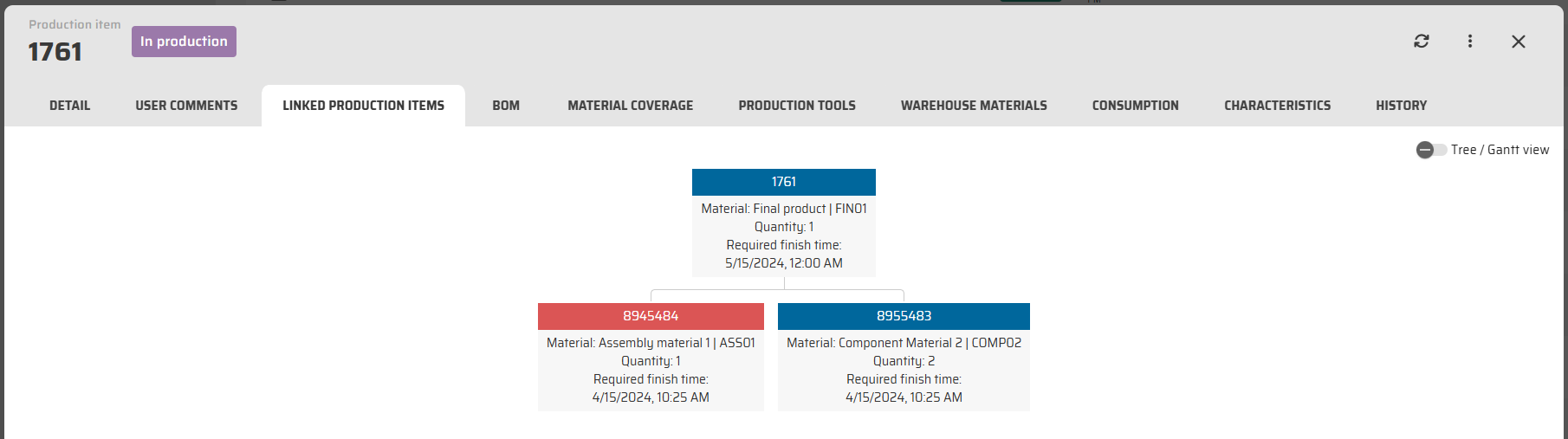Open the Consumption tab
This screenshot has height=439, width=1568.
[1135, 106]
